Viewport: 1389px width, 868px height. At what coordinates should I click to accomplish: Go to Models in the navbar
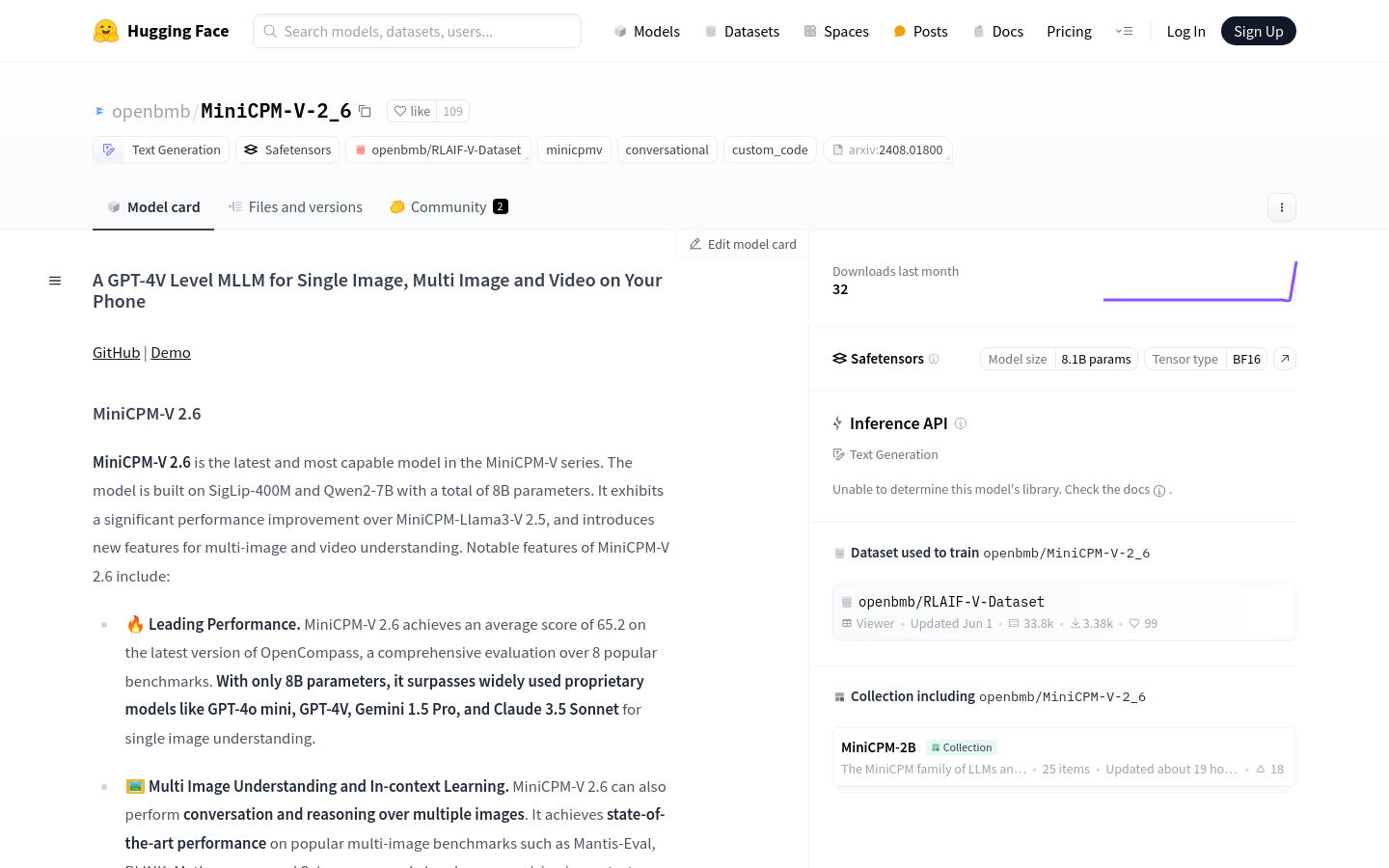click(x=646, y=31)
